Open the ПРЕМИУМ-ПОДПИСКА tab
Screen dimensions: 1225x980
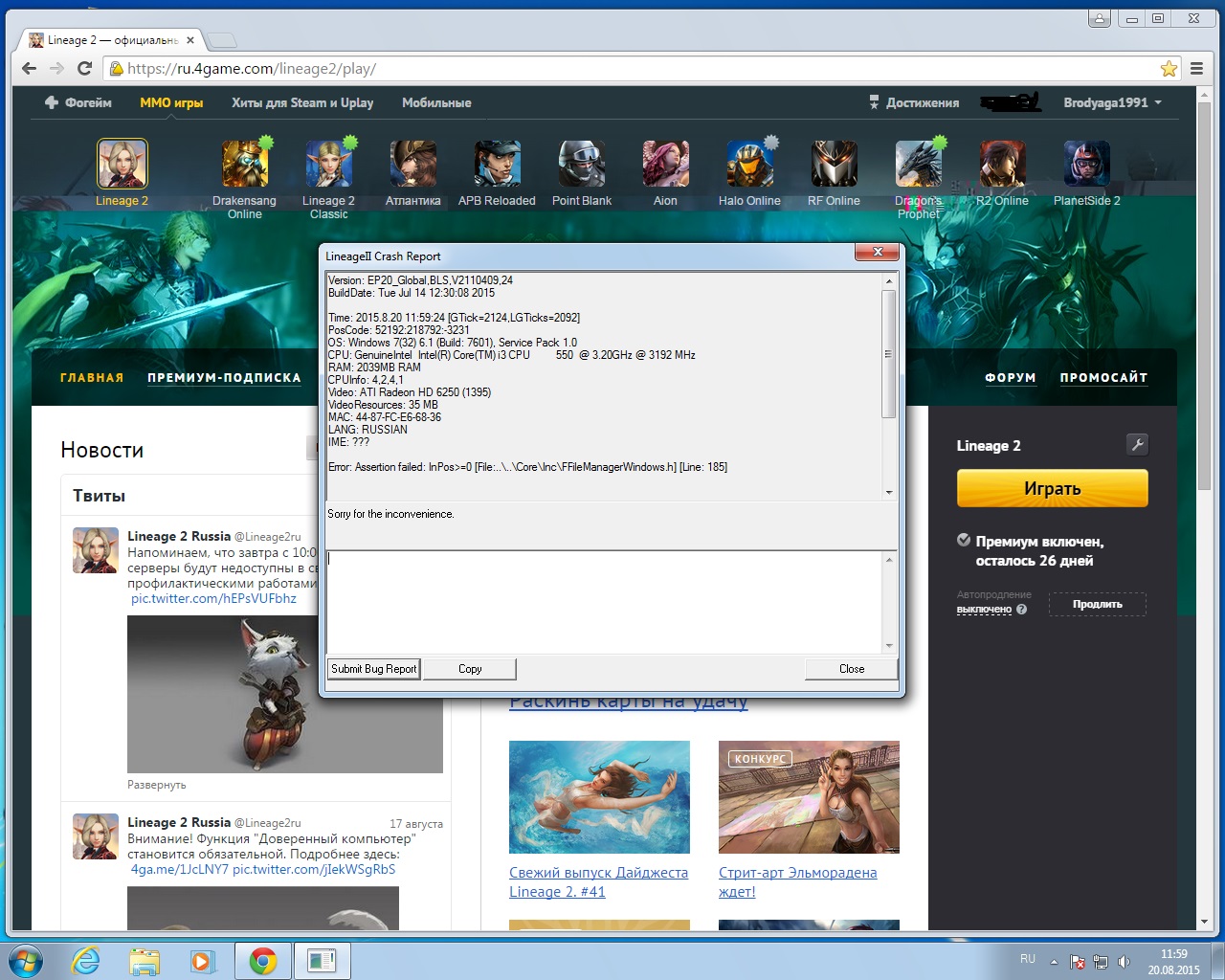(224, 378)
